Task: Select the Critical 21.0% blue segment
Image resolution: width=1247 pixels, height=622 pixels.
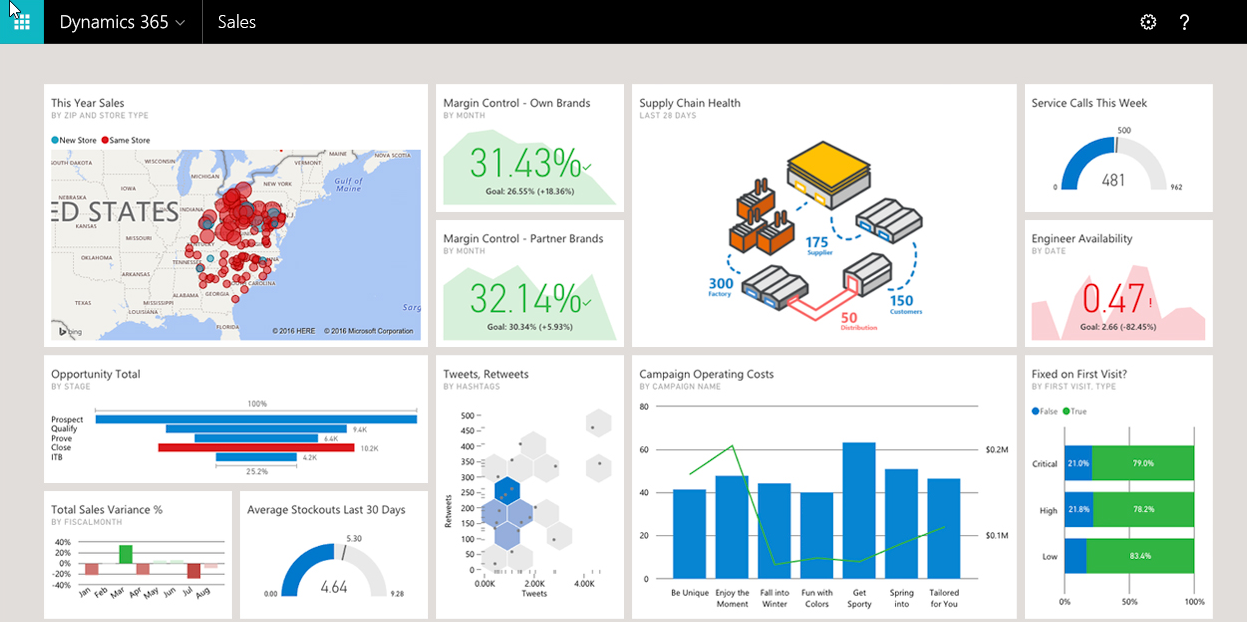Action: [x=1078, y=463]
